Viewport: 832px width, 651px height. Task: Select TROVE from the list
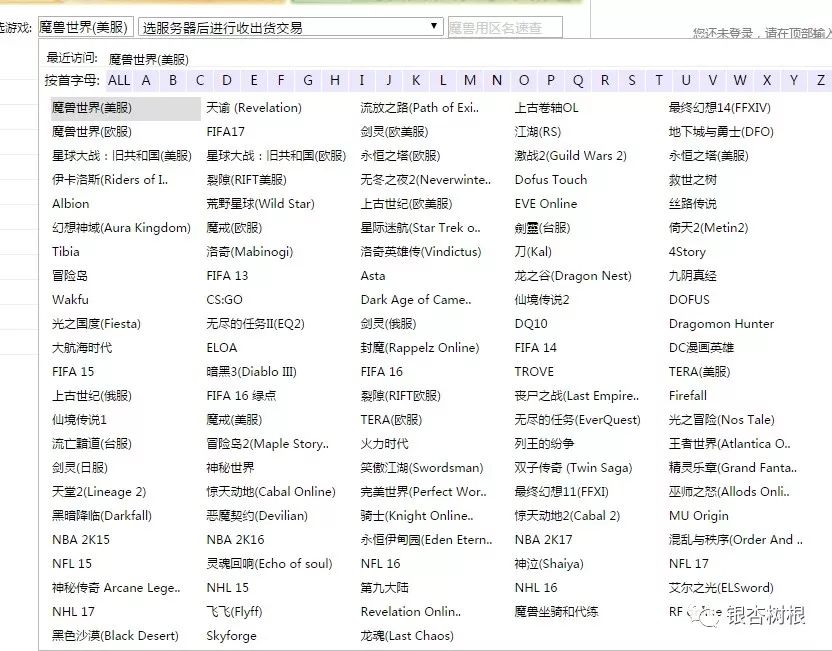click(x=534, y=371)
